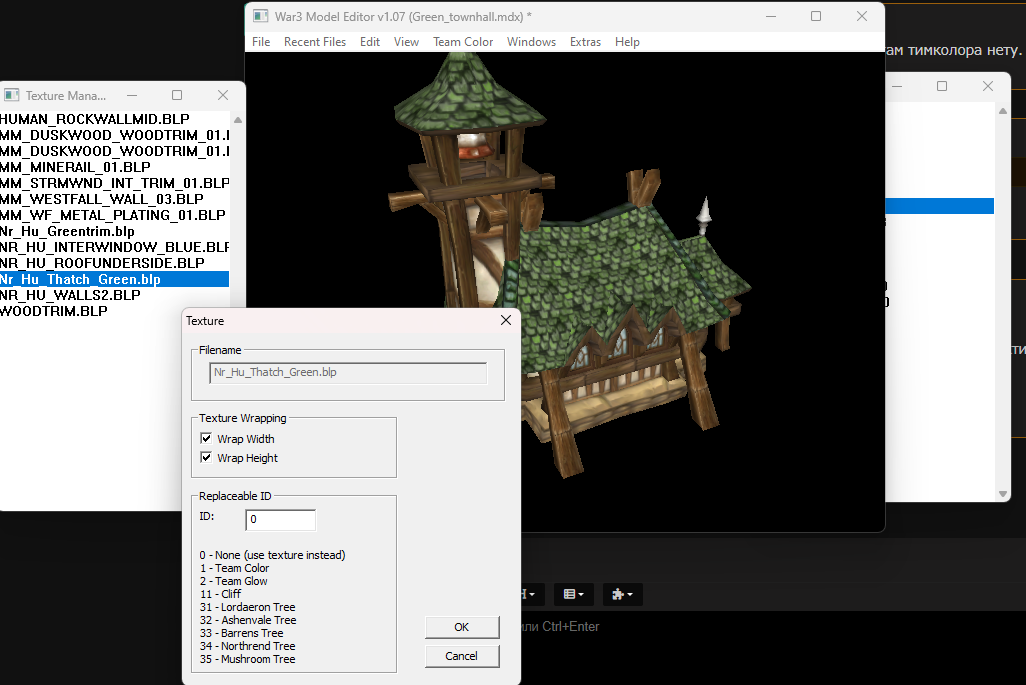
Task: Close the Texture dialog with the X
Action: pos(506,320)
